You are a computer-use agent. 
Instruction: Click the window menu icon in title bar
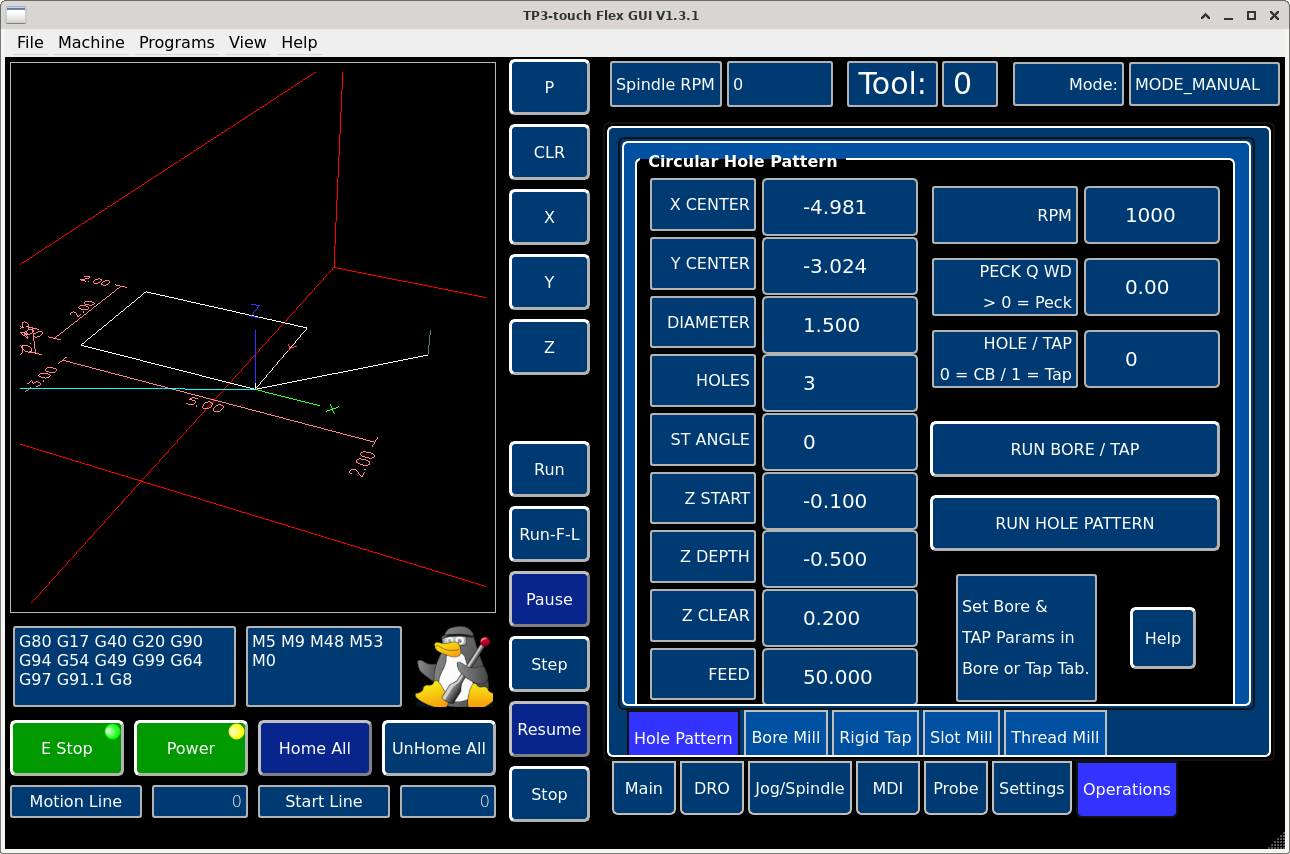tap(16, 15)
